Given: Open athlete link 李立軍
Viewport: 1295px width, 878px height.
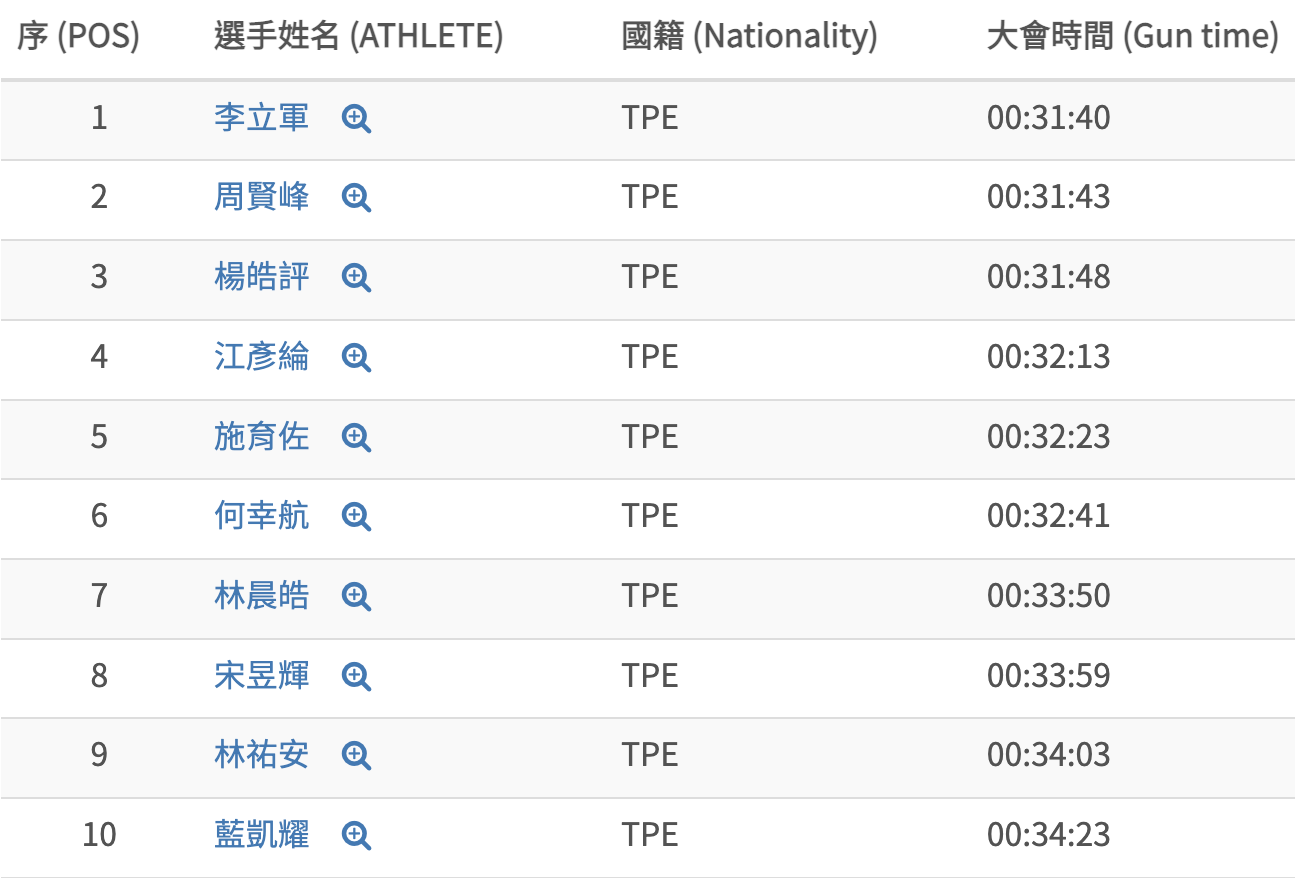Looking at the screenshot, I should coord(262,118).
